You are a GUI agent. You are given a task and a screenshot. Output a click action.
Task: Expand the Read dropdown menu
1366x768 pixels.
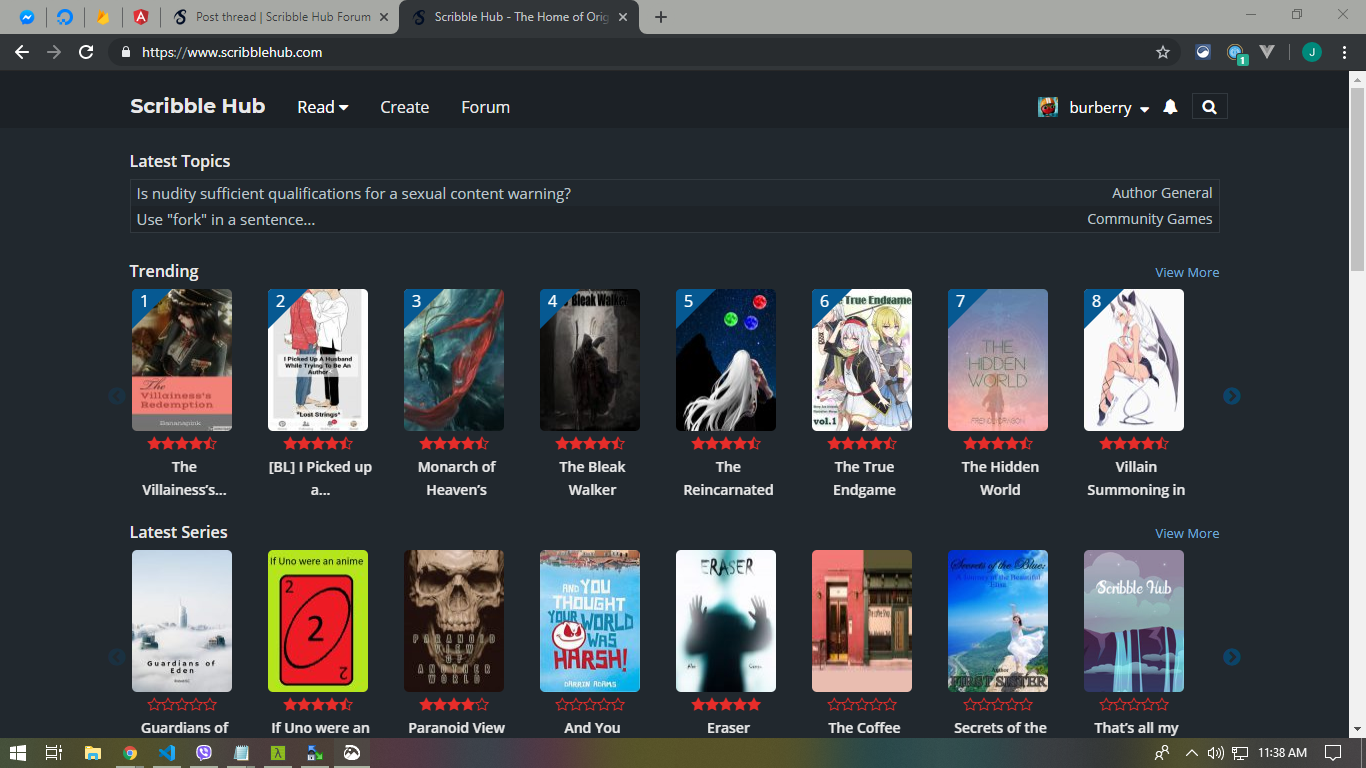click(322, 107)
